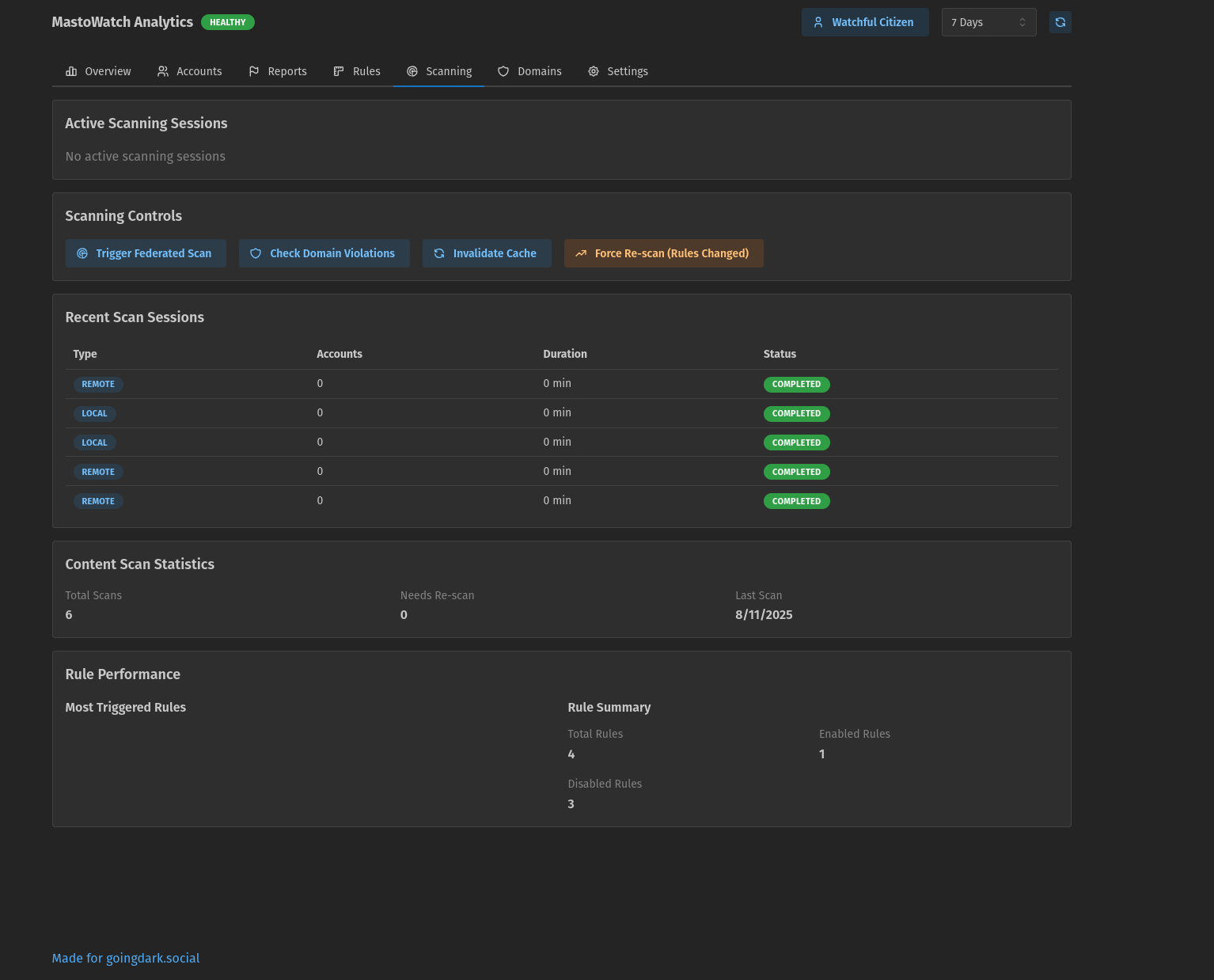Click the shield icon on Check Domain Violations
1214x980 pixels.
[x=256, y=253]
